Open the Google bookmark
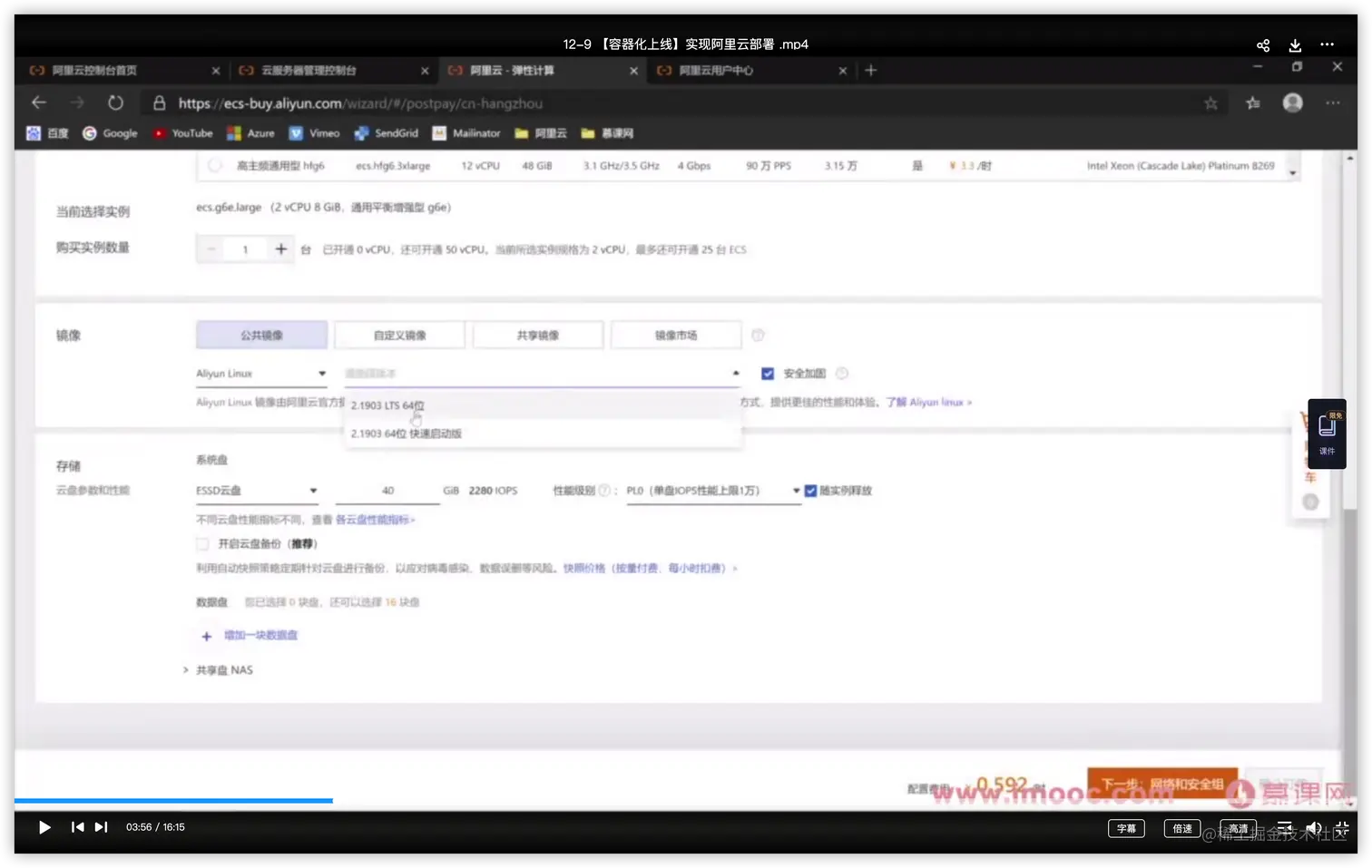The image size is (1372, 868). pyautogui.click(x=110, y=133)
